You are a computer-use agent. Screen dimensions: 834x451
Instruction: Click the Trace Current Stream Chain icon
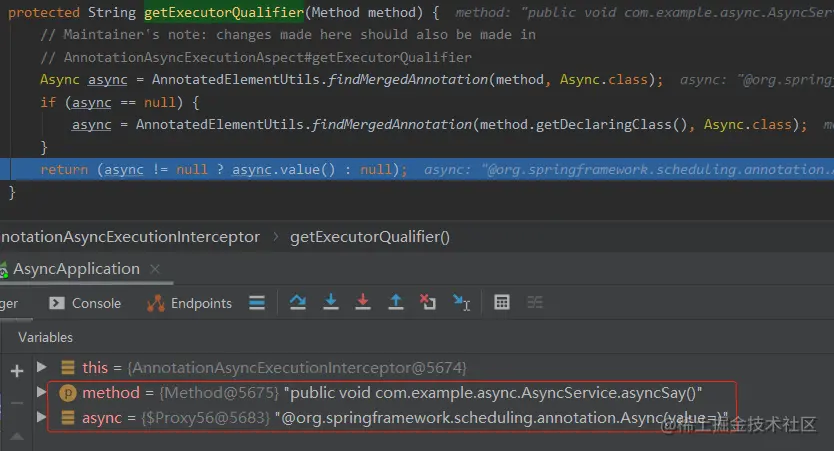point(535,303)
